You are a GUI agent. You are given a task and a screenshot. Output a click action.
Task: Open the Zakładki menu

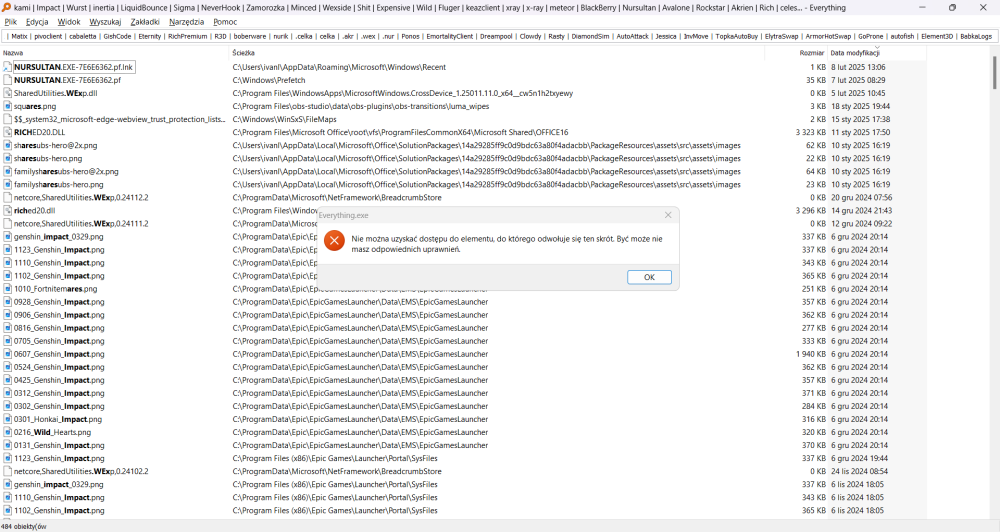click(145, 22)
